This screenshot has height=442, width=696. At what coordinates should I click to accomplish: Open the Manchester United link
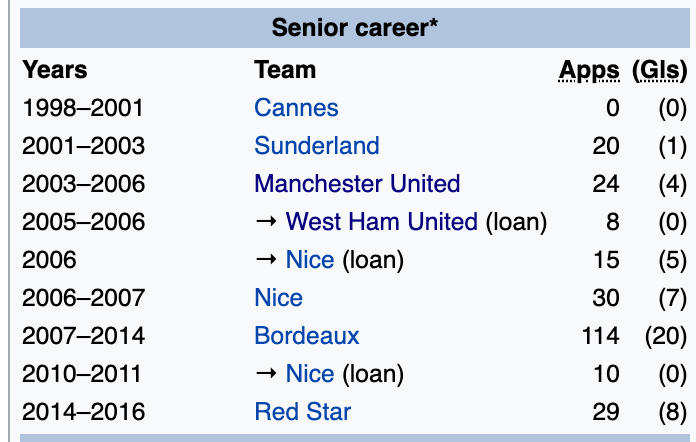click(357, 184)
